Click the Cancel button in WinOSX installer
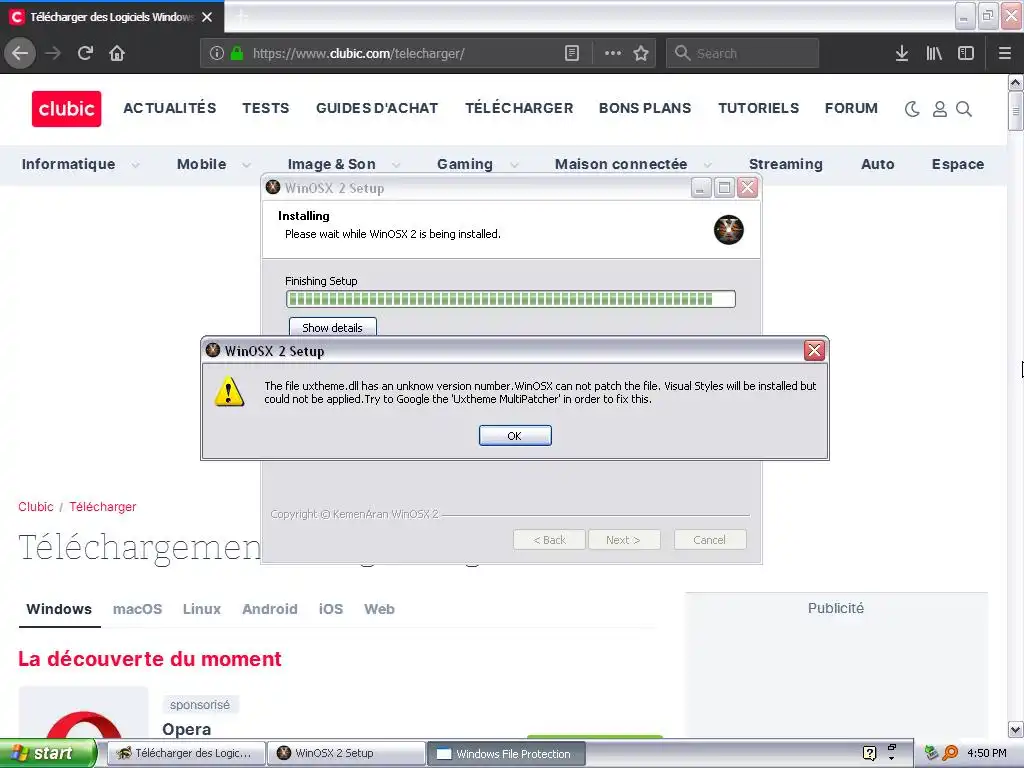The image size is (1024, 768). pos(709,539)
